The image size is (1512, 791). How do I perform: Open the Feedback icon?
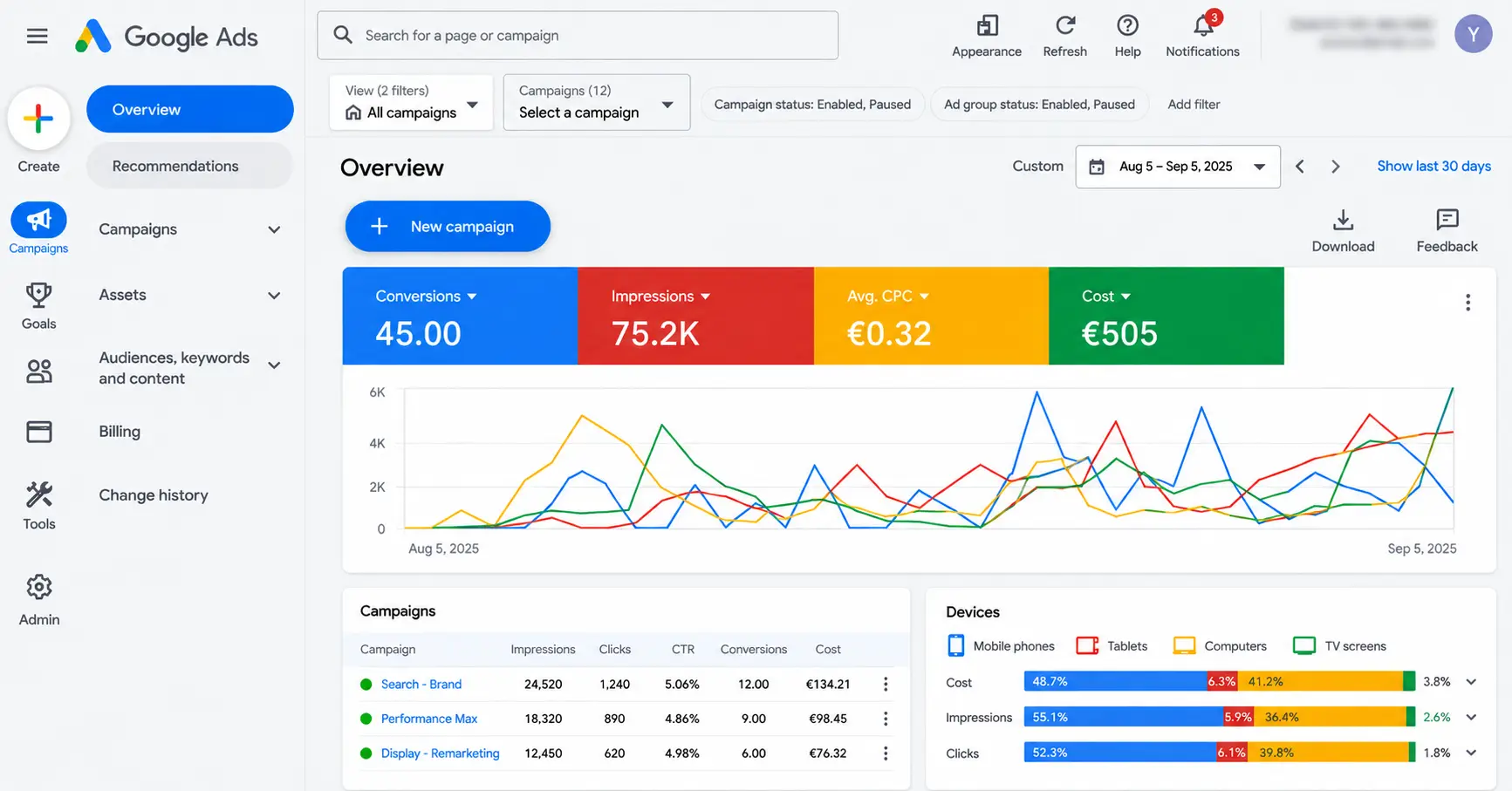[1447, 219]
